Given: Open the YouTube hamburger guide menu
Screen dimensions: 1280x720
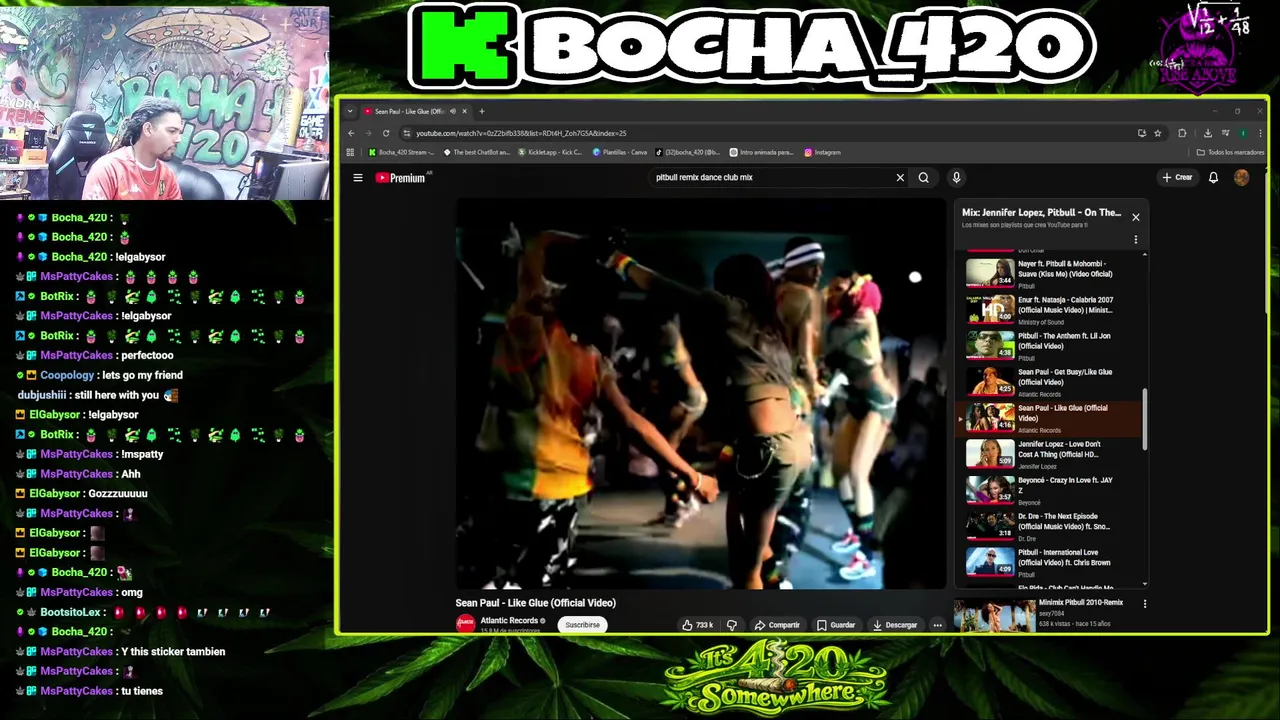Looking at the screenshot, I should coord(358,178).
